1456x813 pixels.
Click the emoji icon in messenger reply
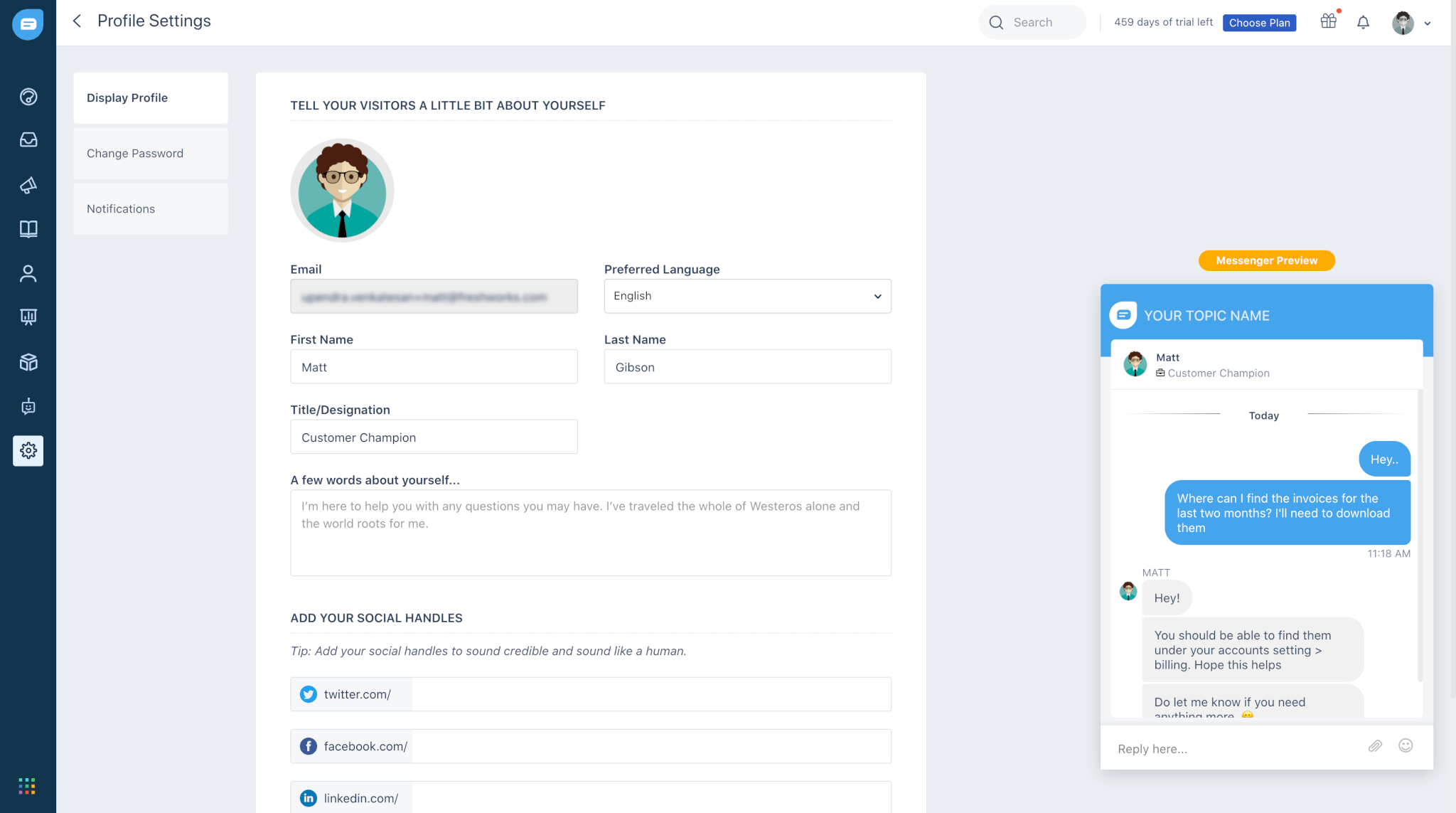1406,746
